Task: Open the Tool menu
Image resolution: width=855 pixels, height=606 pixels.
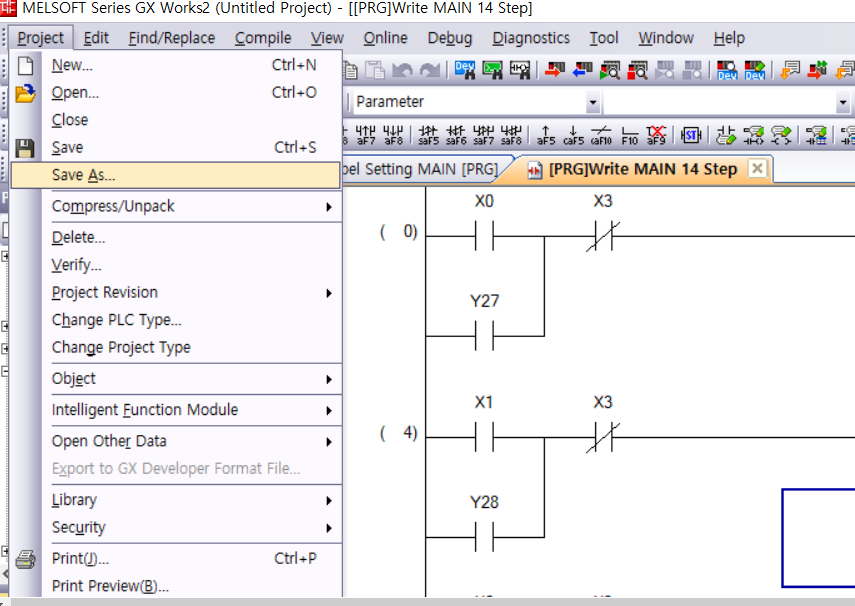Action: tap(604, 38)
